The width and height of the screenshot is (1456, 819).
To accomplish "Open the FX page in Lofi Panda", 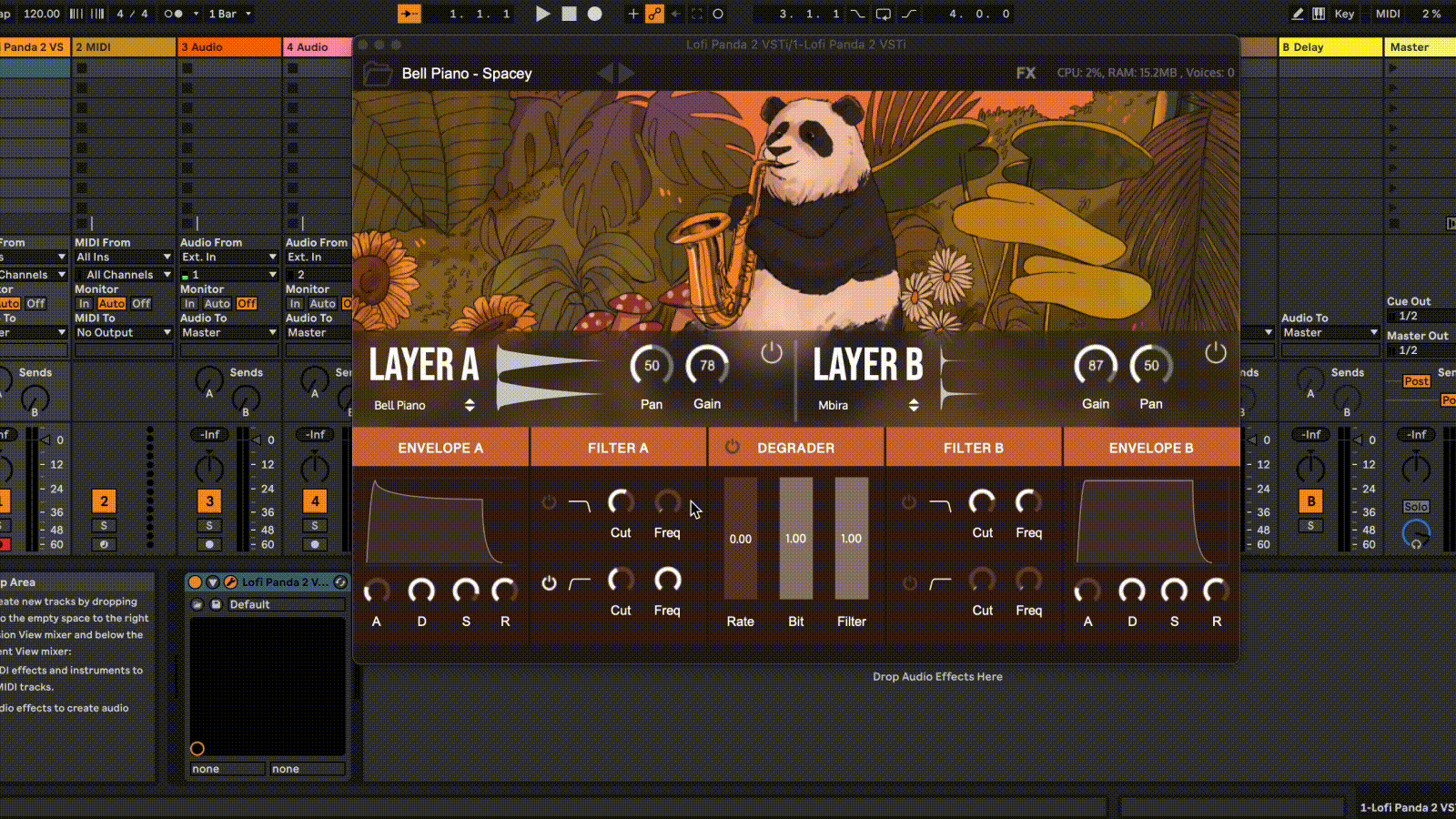I will click(x=1026, y=73).
